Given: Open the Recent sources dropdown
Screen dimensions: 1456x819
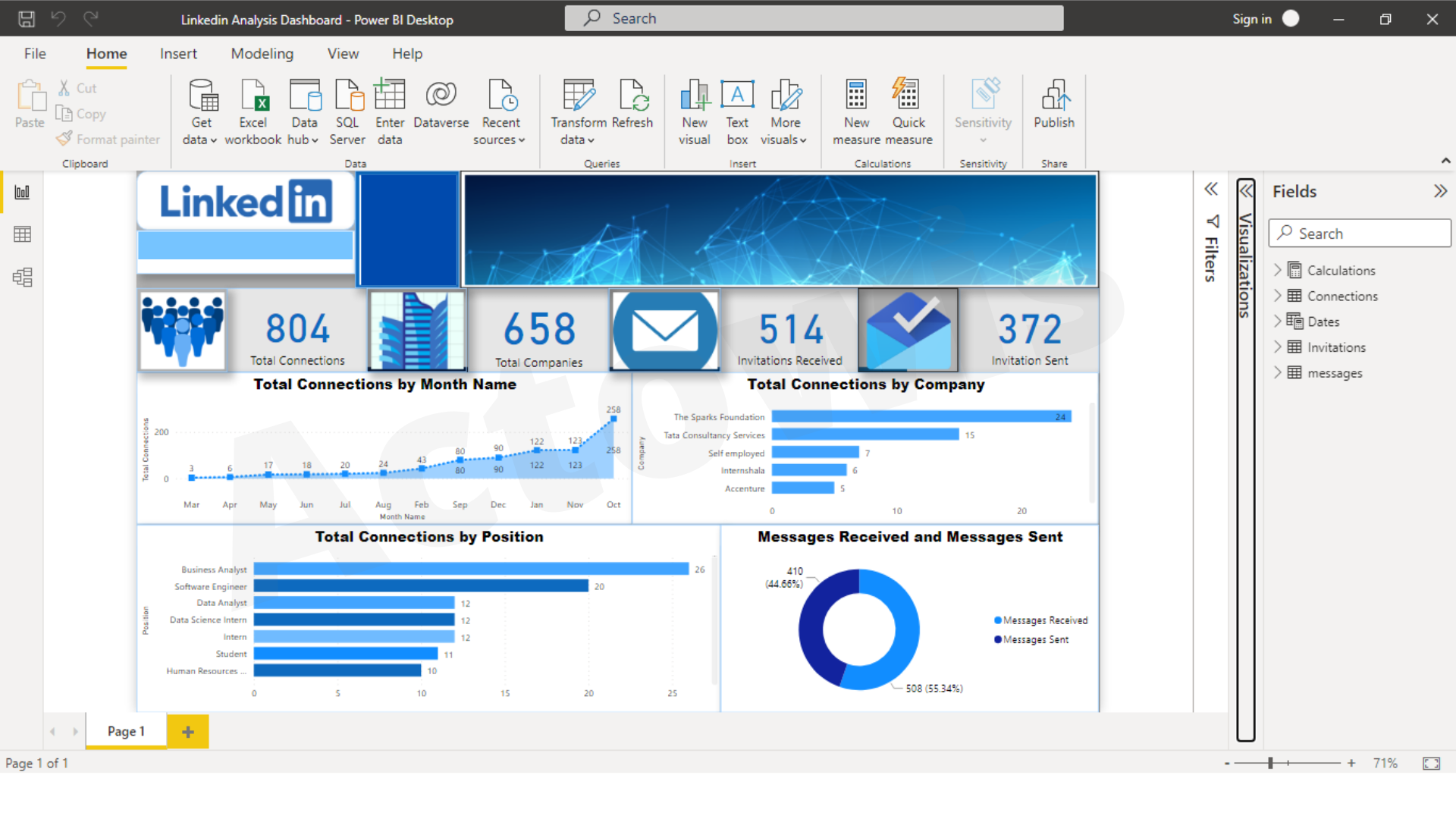Looking at the screenshot, I should point(500,112).
